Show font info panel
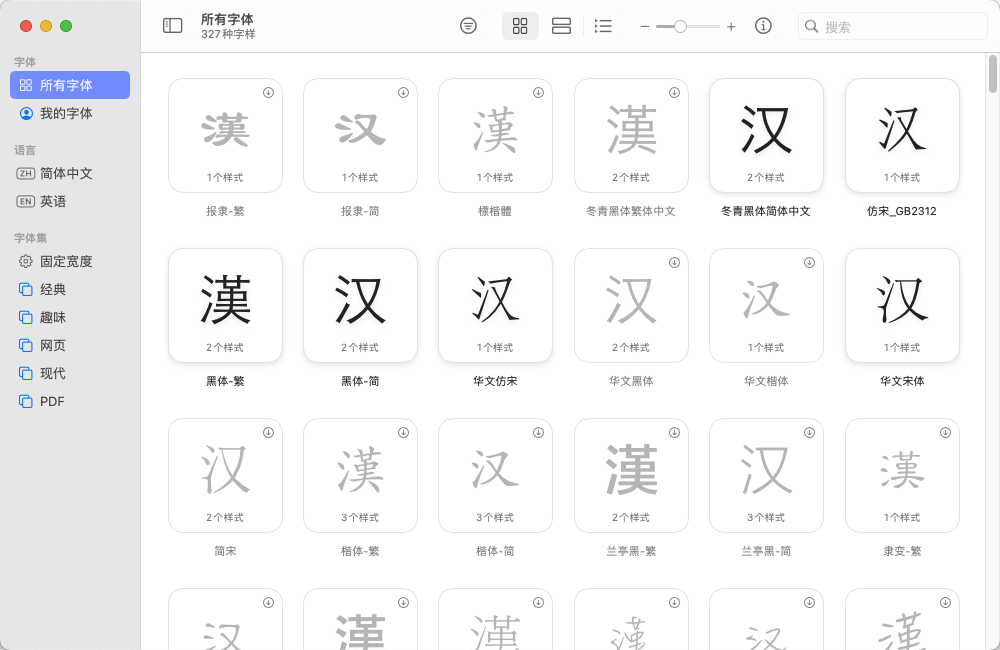This screenshot has height=650, width=1000. point(763,26)
